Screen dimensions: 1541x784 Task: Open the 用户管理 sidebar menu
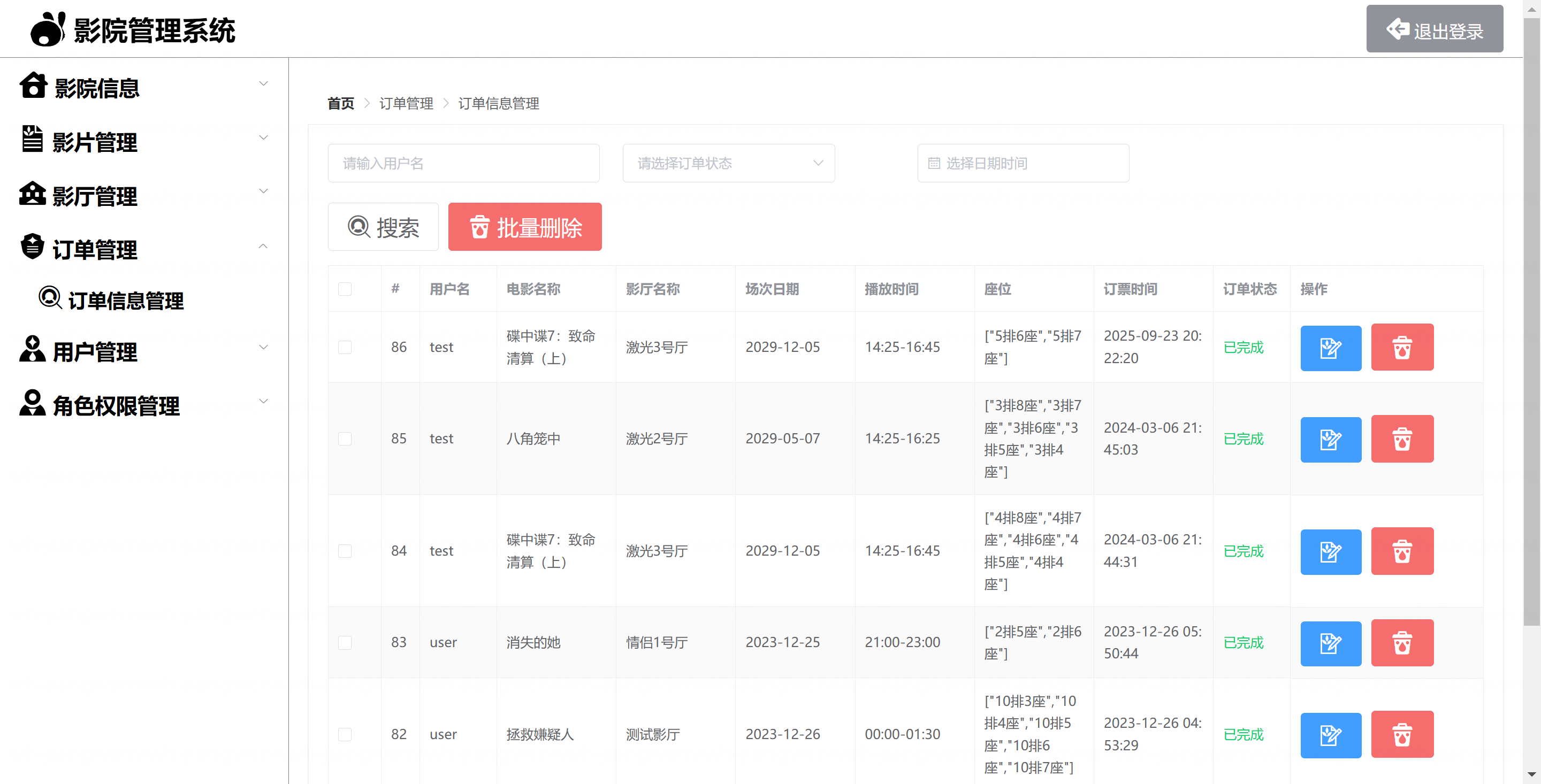[95, 352]
